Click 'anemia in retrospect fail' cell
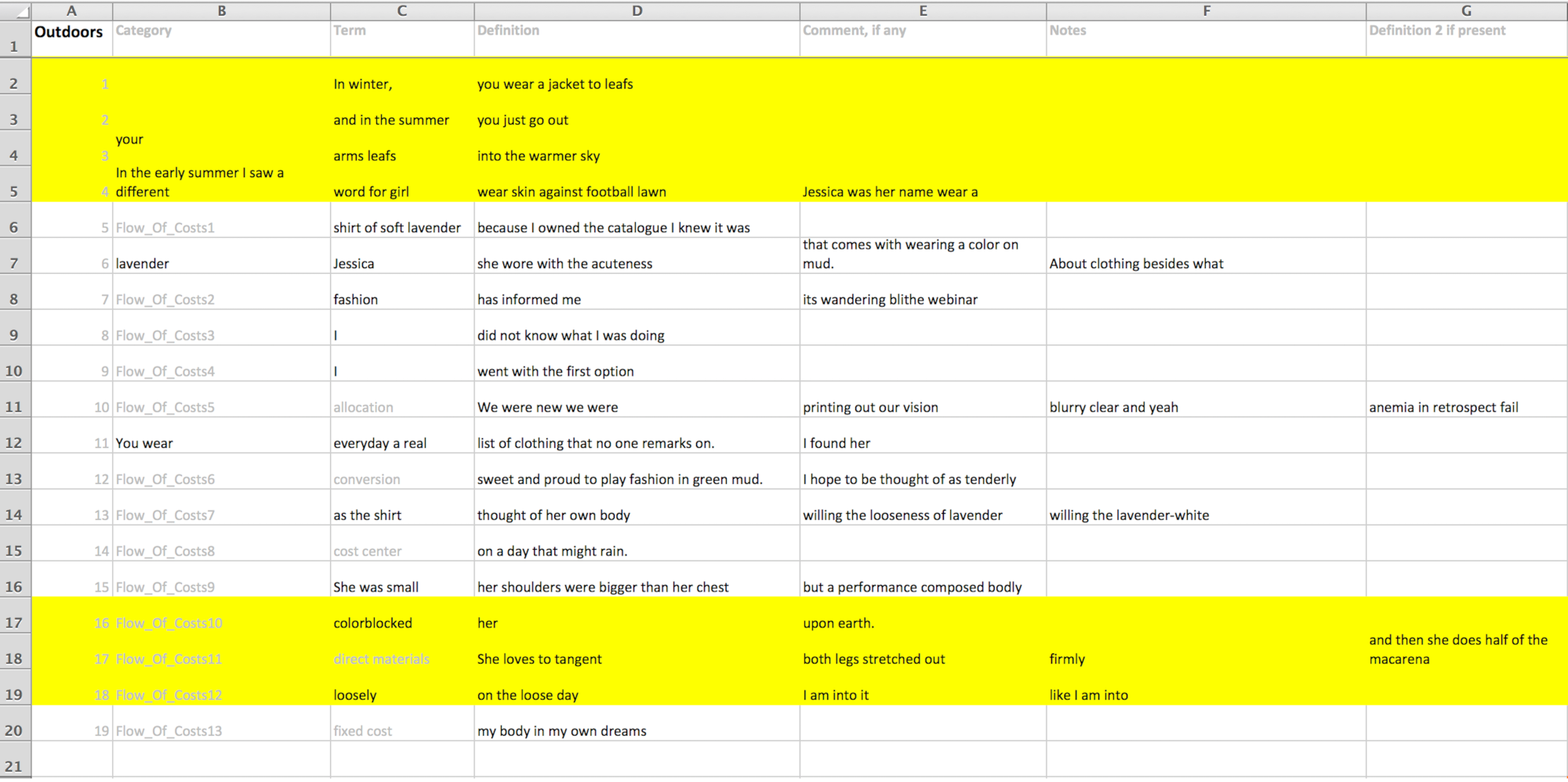The height and width of the screenshot is (782, 1568). [1467, 400]
